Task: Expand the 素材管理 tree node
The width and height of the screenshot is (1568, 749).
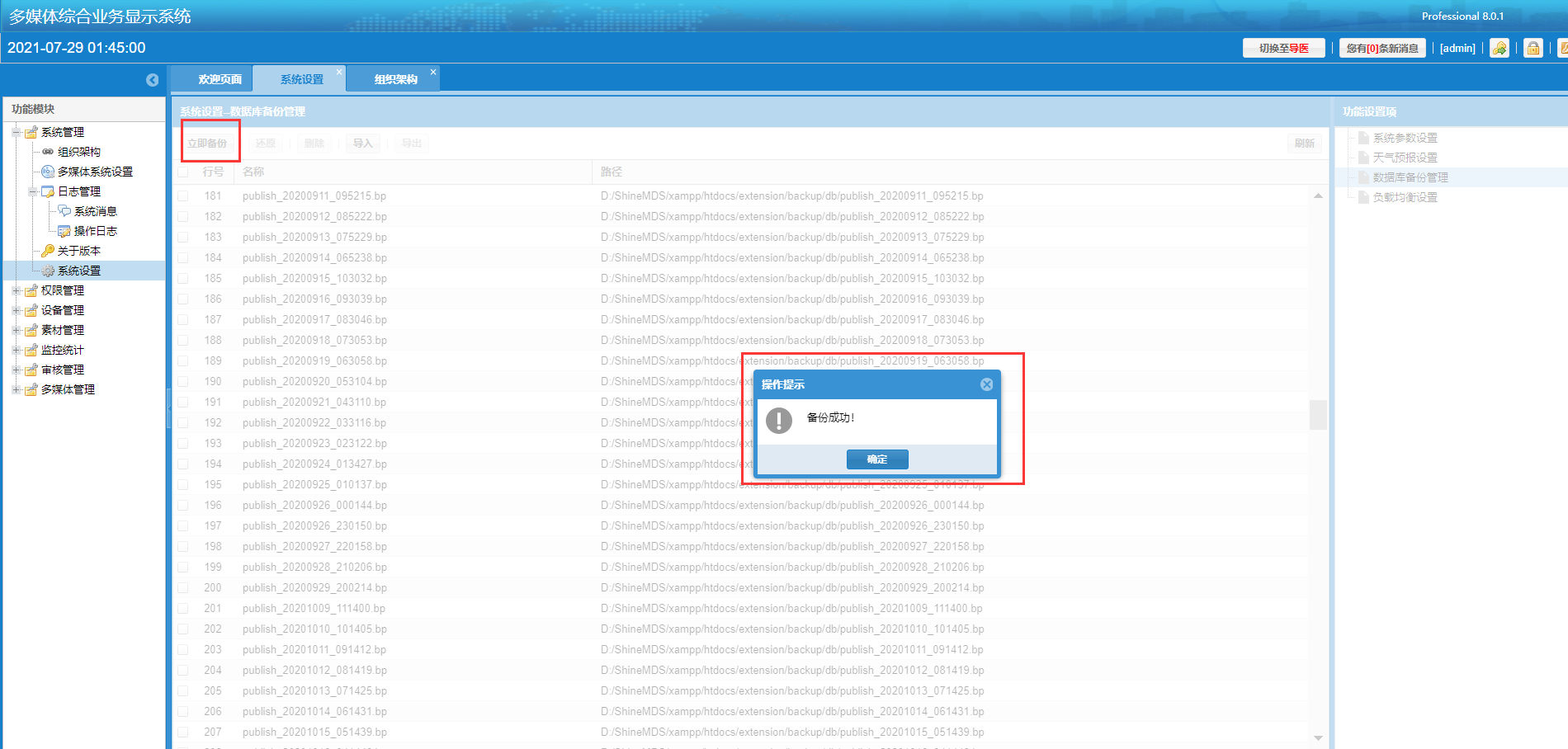Action: click(16, 330)
